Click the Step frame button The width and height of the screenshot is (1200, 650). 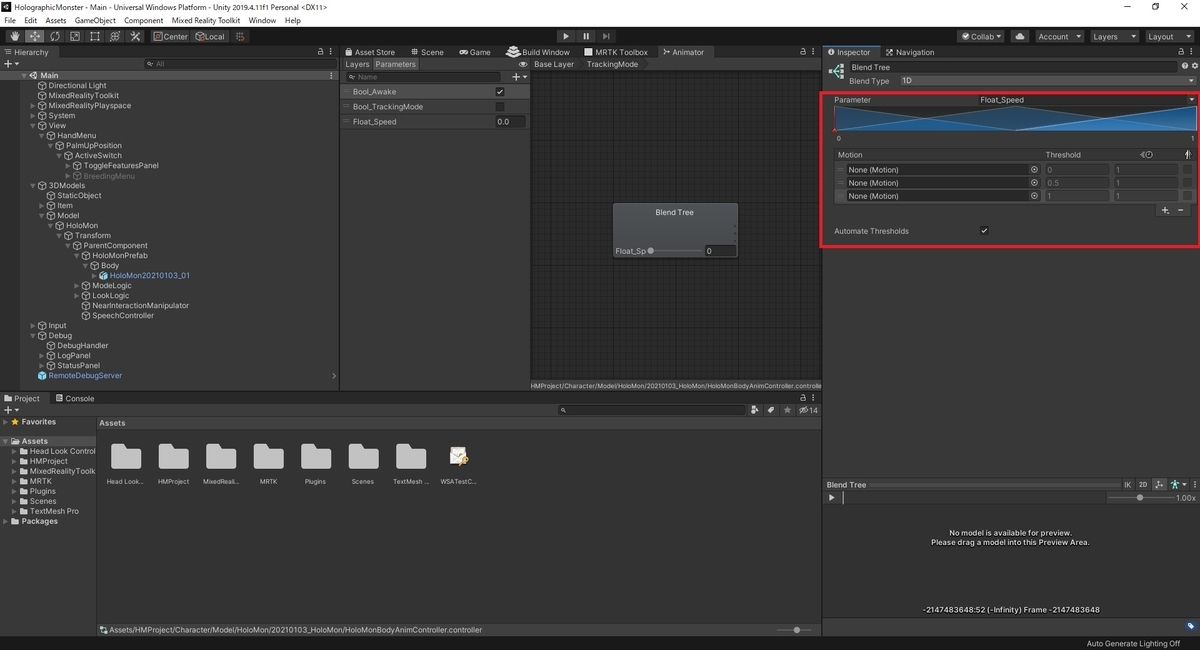[x=606, y=36]
